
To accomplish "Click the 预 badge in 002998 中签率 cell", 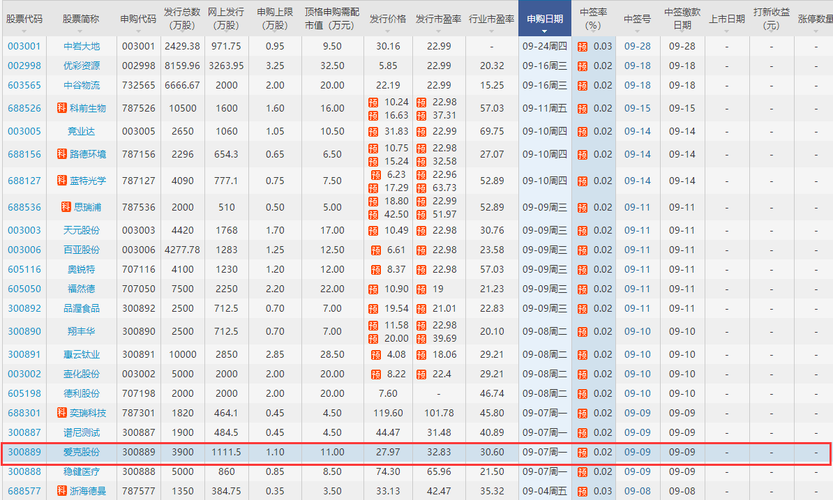I will [582, 66].
